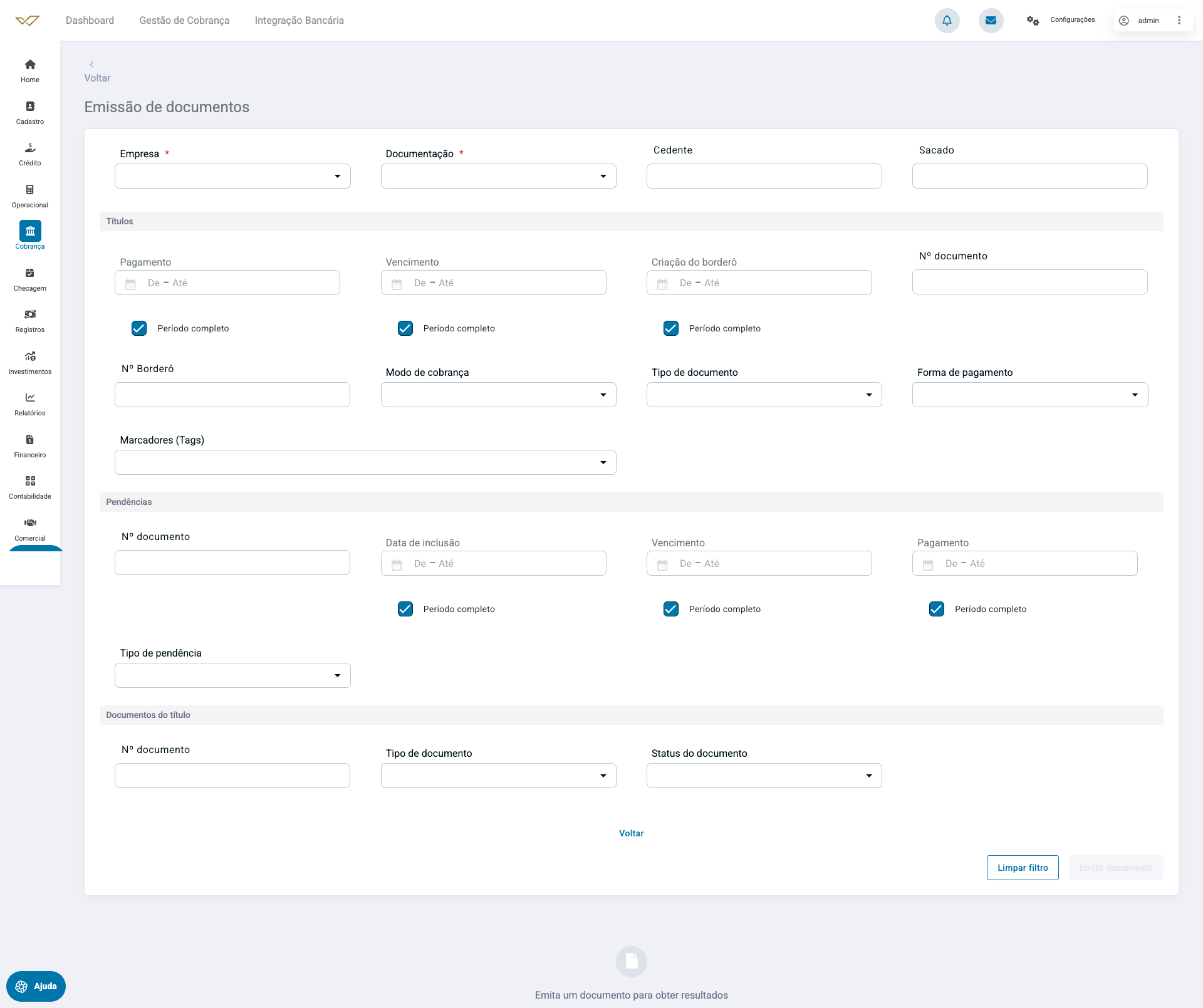Screen dimensions: 1203x1008
Task: Uncheck Período completo under Criação do borderô
Action: pos(671,328)
